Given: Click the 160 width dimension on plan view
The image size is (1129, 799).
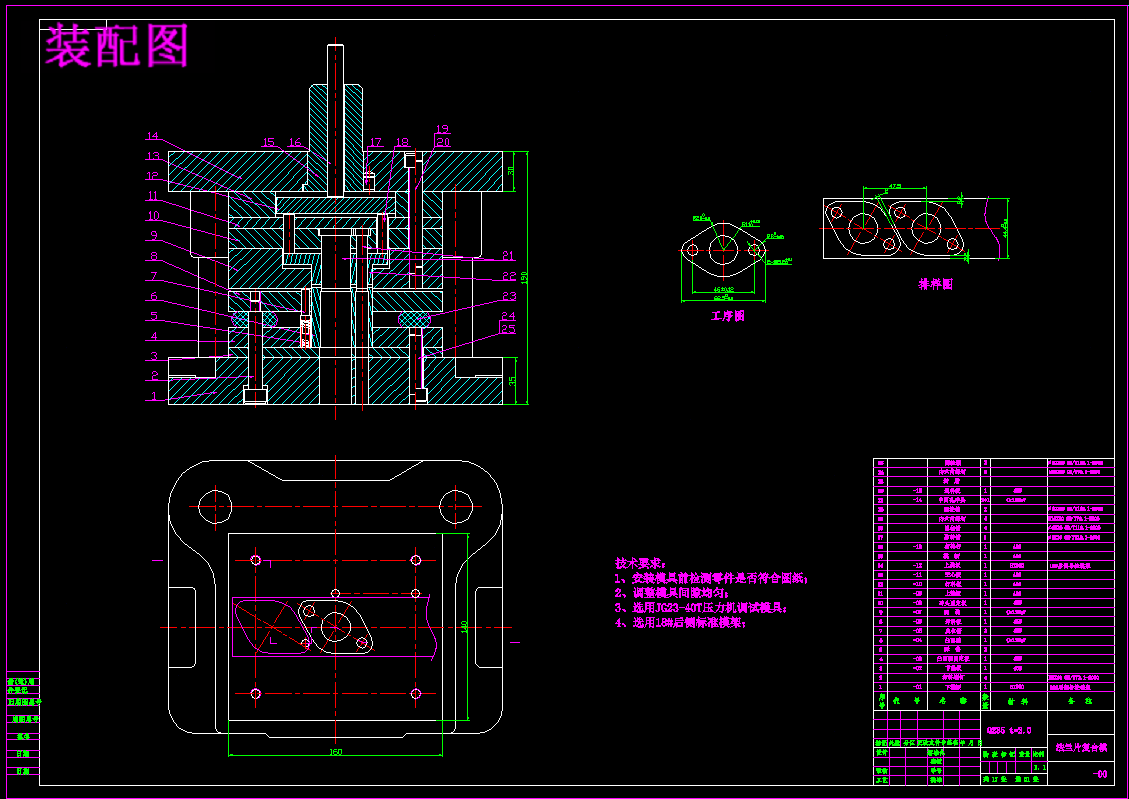Looking at the screenshot, I should coord(336,752).
